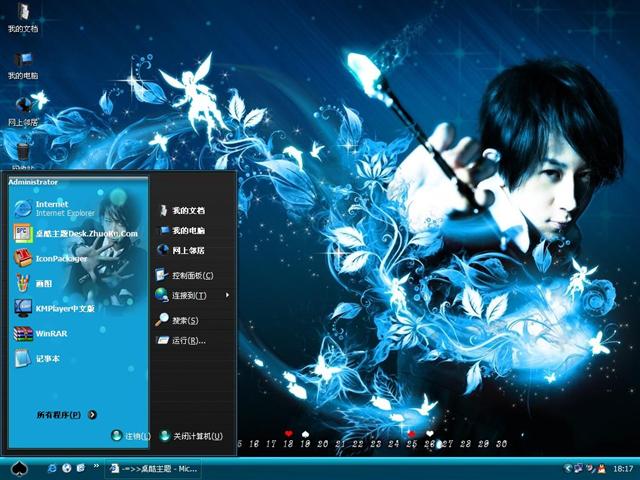Expand hidden system tray icons arrow
This screenshot has width=640, height=480.
coord(568,469)
